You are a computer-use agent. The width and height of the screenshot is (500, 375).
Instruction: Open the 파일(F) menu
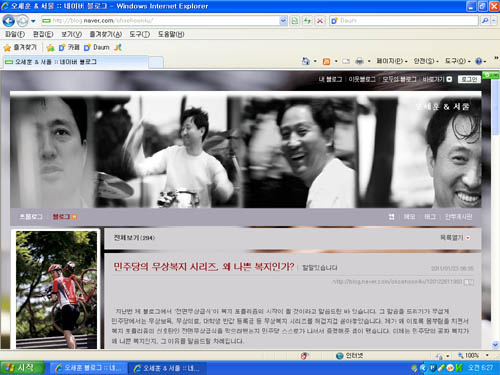coord(15,34)
